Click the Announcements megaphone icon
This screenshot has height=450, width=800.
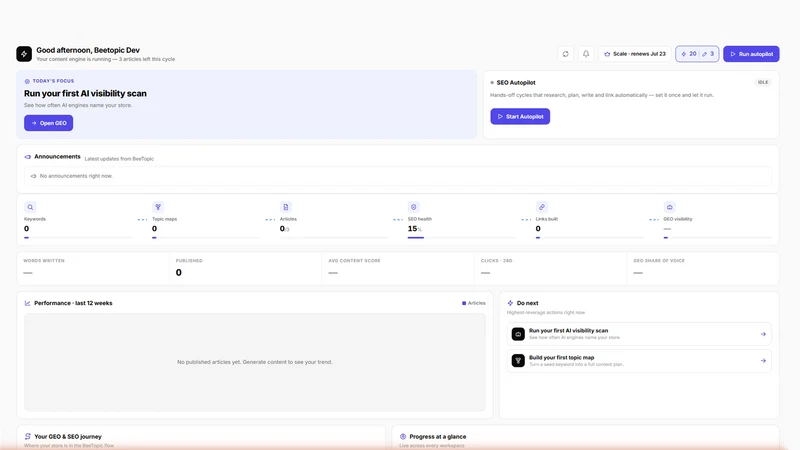28,157
